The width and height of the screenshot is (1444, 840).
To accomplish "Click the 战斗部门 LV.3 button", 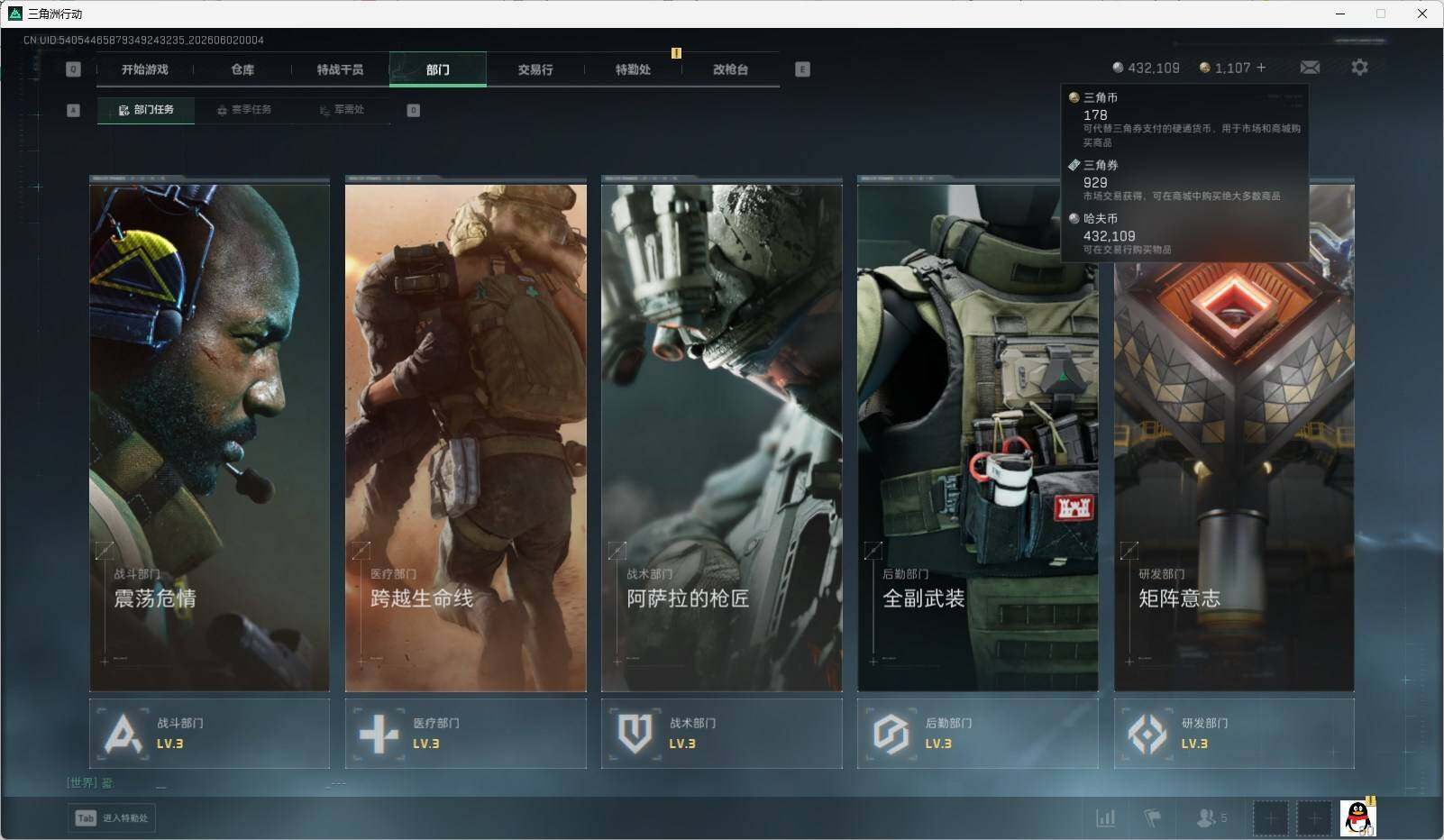I will [x=209, y=734].
